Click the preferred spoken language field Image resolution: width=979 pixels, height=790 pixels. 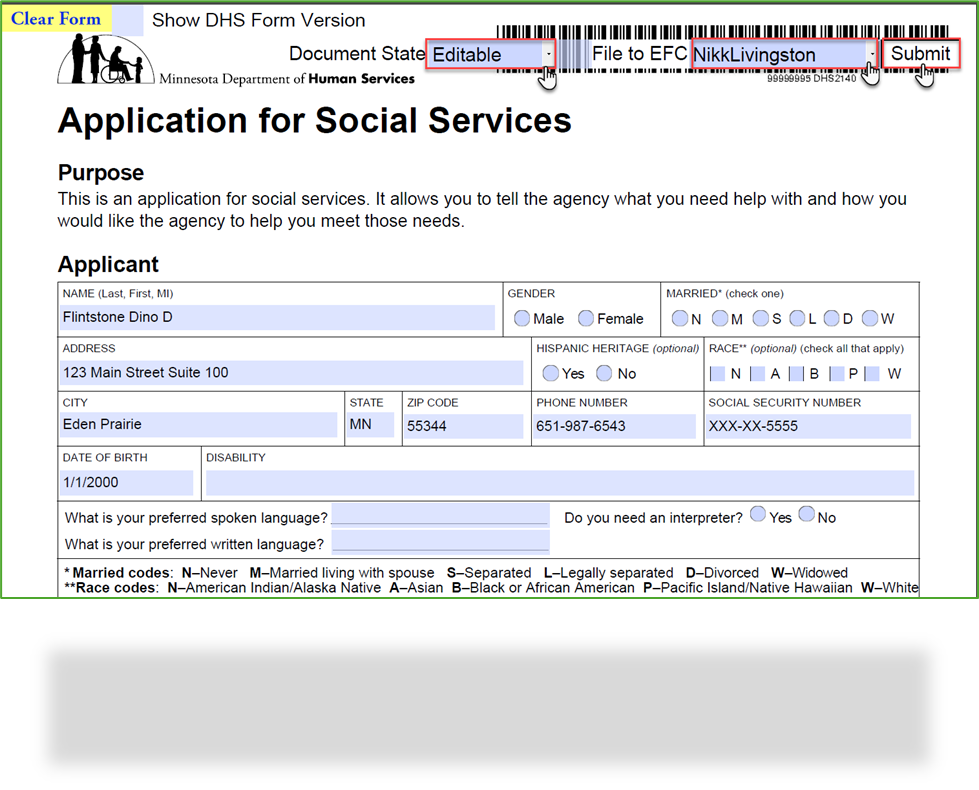[x=440, y=516]
